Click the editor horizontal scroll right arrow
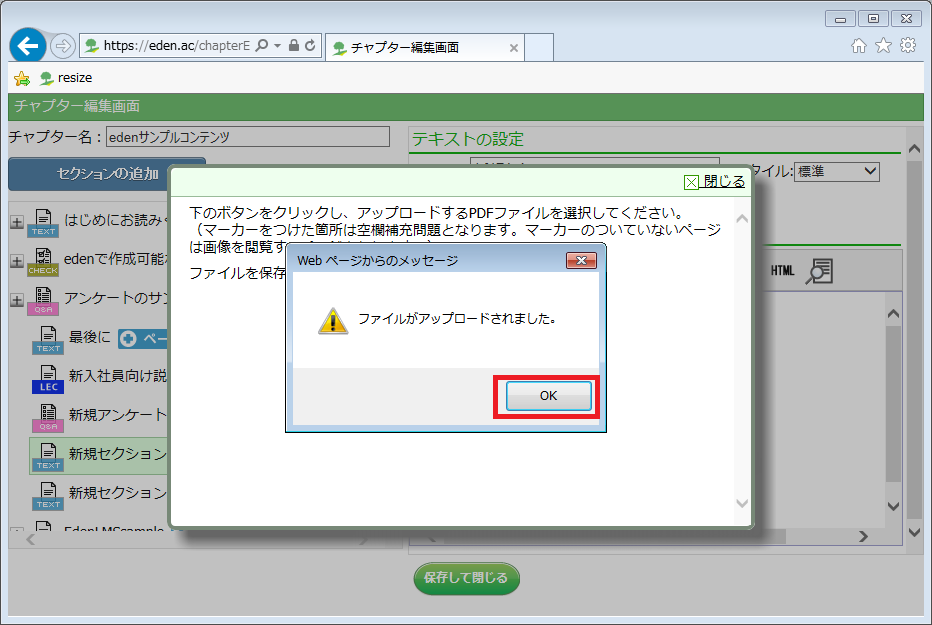Viewport: 932px width, 625px height. pyautogui.click(x=864, y=536)
